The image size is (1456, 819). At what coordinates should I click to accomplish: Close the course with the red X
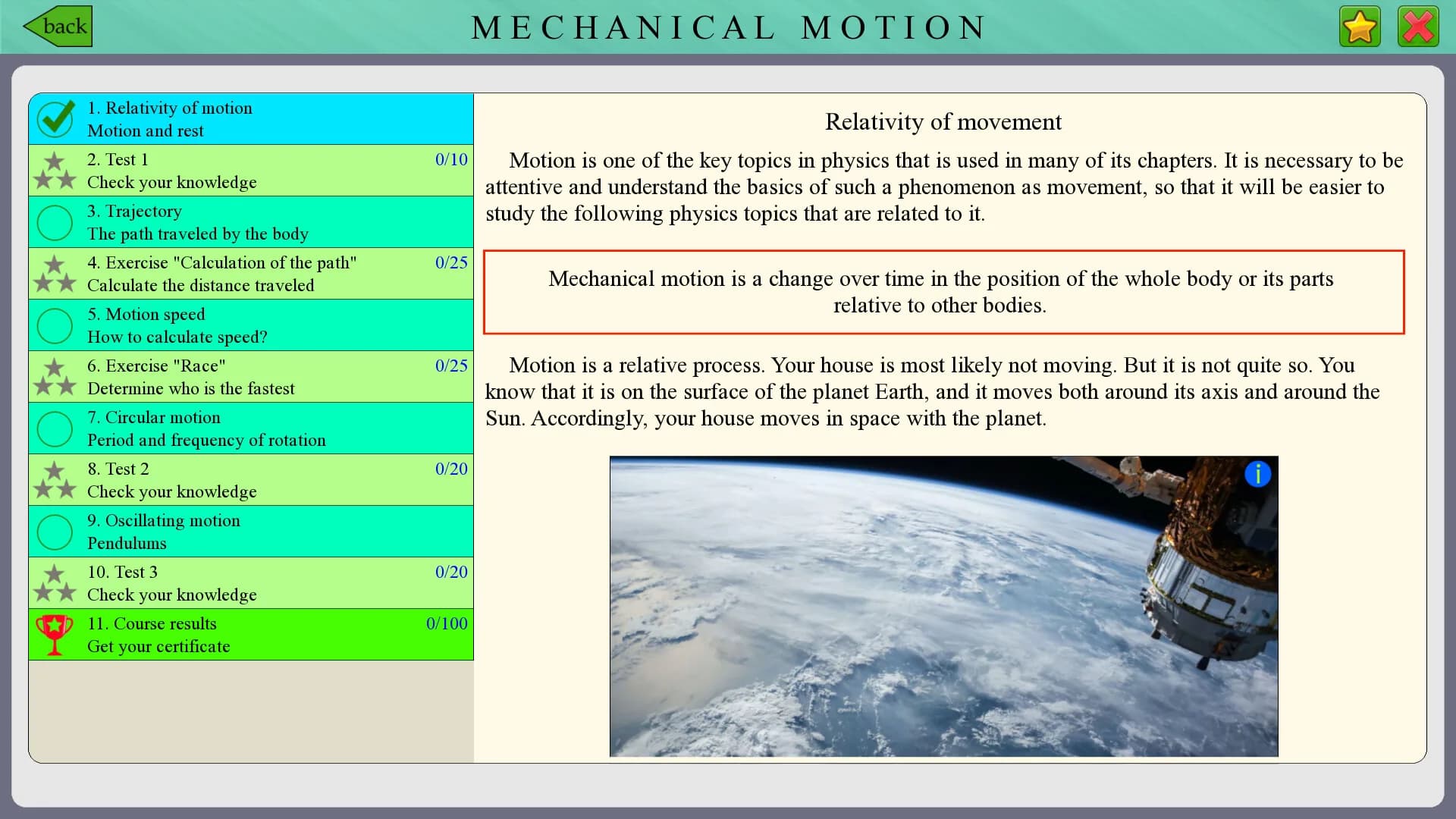tap(1418, 27)
